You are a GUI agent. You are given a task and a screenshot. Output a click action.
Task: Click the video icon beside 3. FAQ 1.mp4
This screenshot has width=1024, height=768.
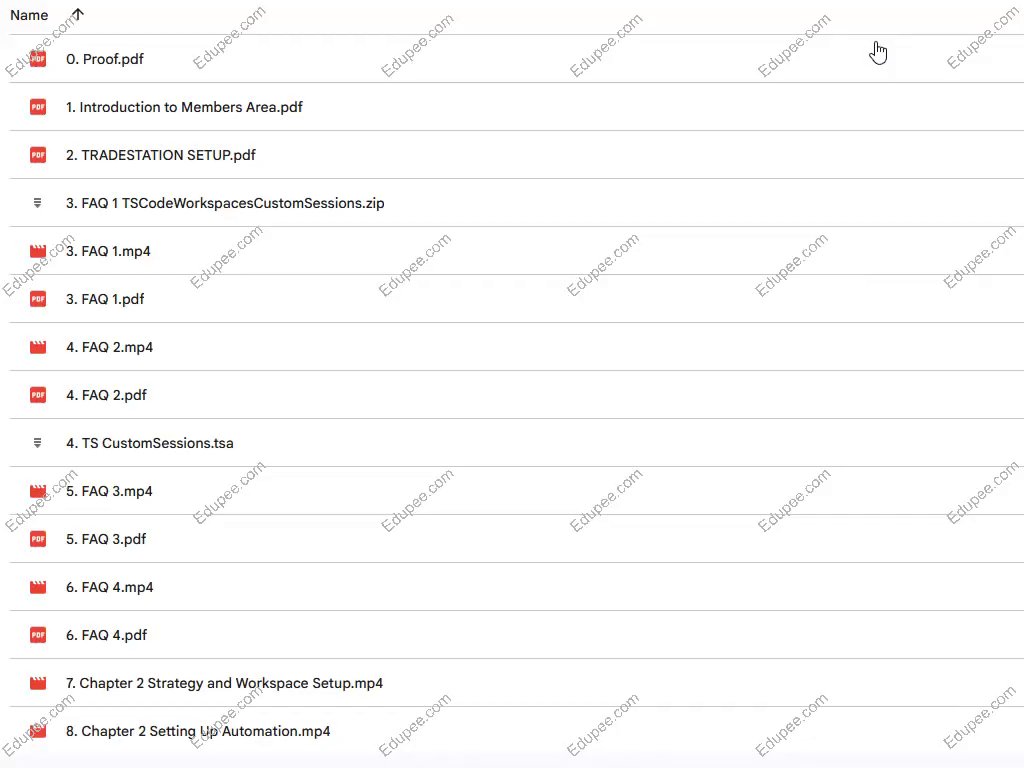(38, 251)
